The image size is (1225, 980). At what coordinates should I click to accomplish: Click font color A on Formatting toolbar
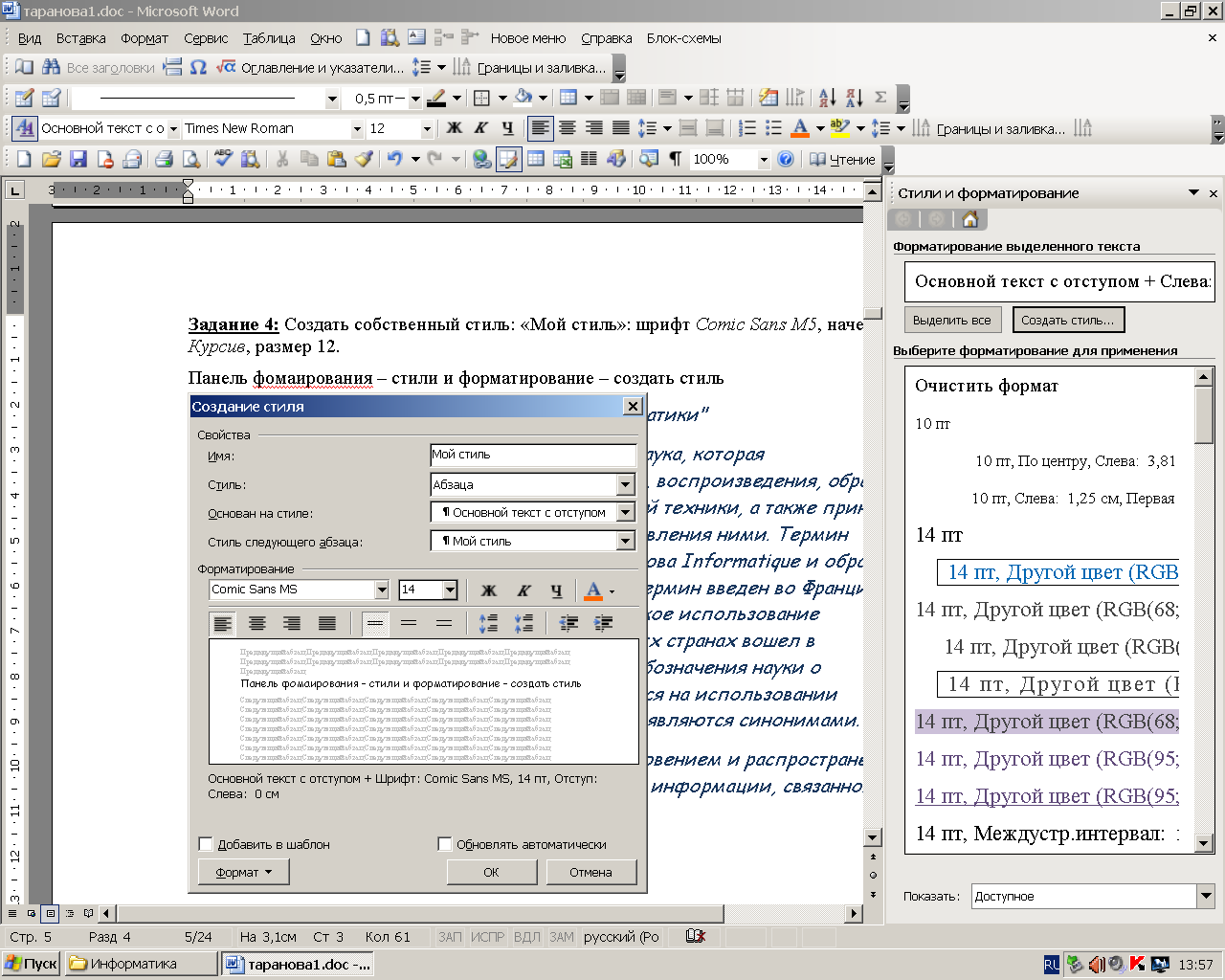coord(800,128)
